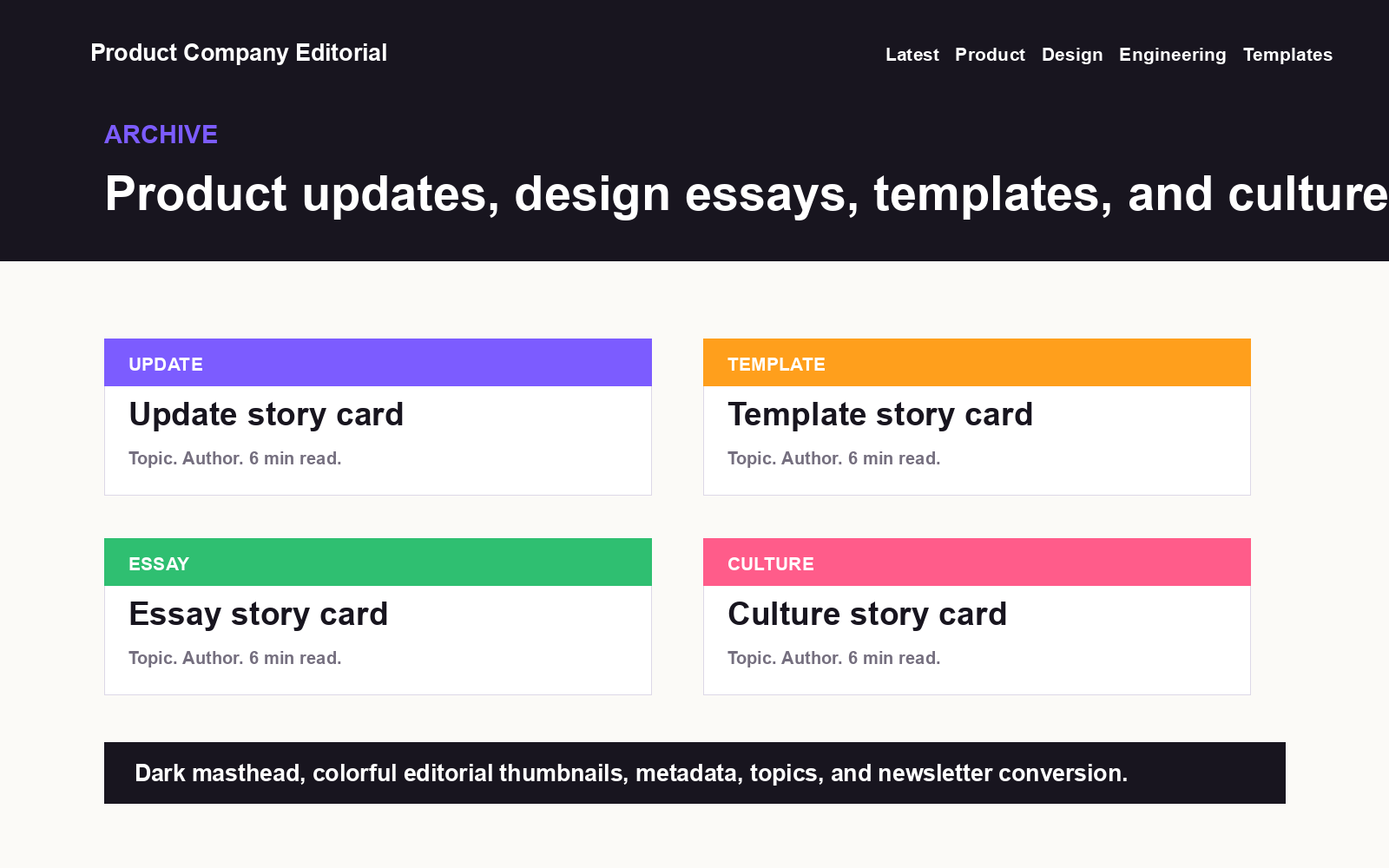
Task: Open the Engineering nav section
Action: (1173, 55)
